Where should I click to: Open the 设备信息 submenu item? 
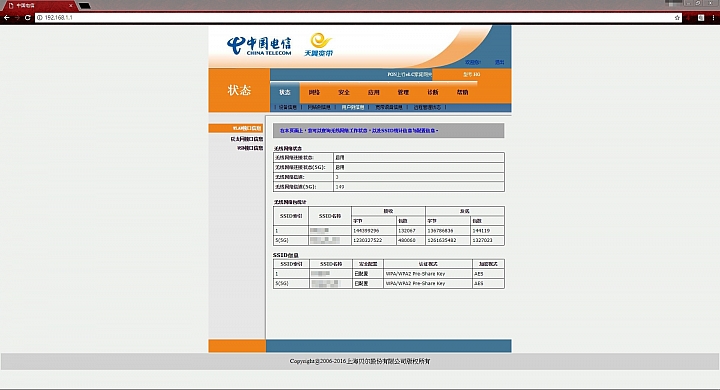[288, 107]
